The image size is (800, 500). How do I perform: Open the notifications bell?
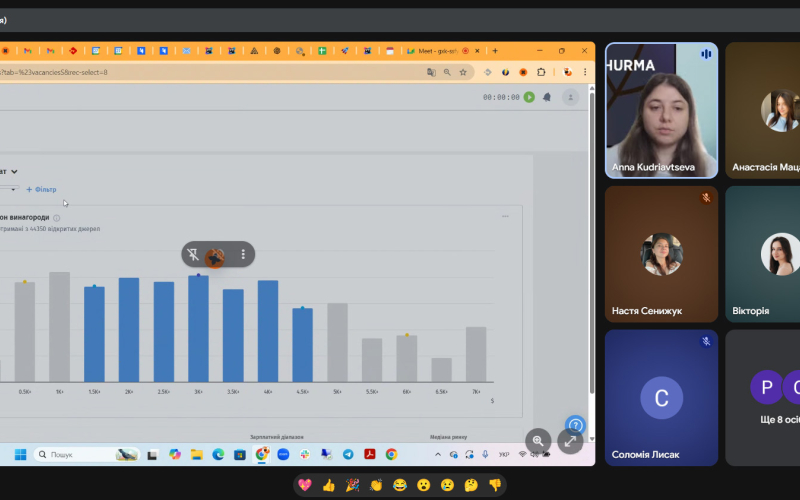tap(547, 97)
